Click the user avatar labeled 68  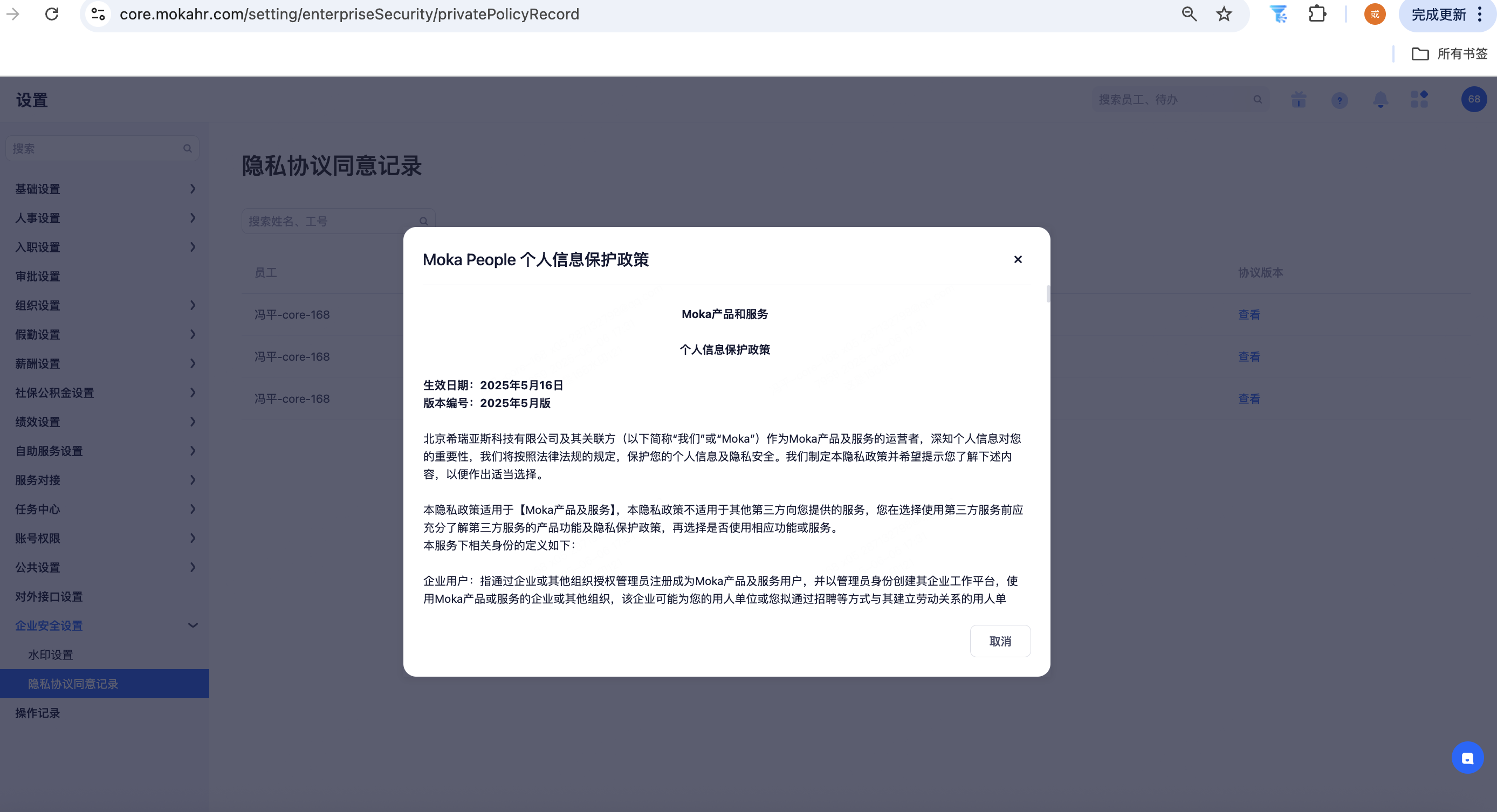click(x=1474, y=99)
